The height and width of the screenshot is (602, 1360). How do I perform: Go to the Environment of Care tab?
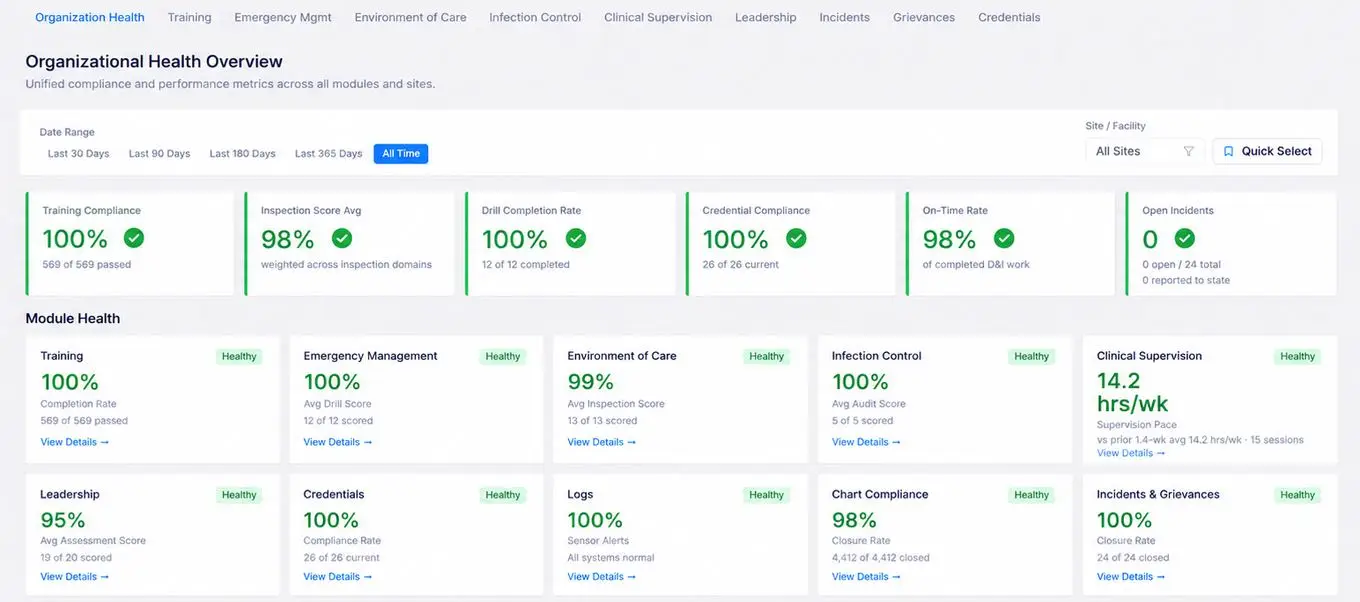[x=411, y=17]
